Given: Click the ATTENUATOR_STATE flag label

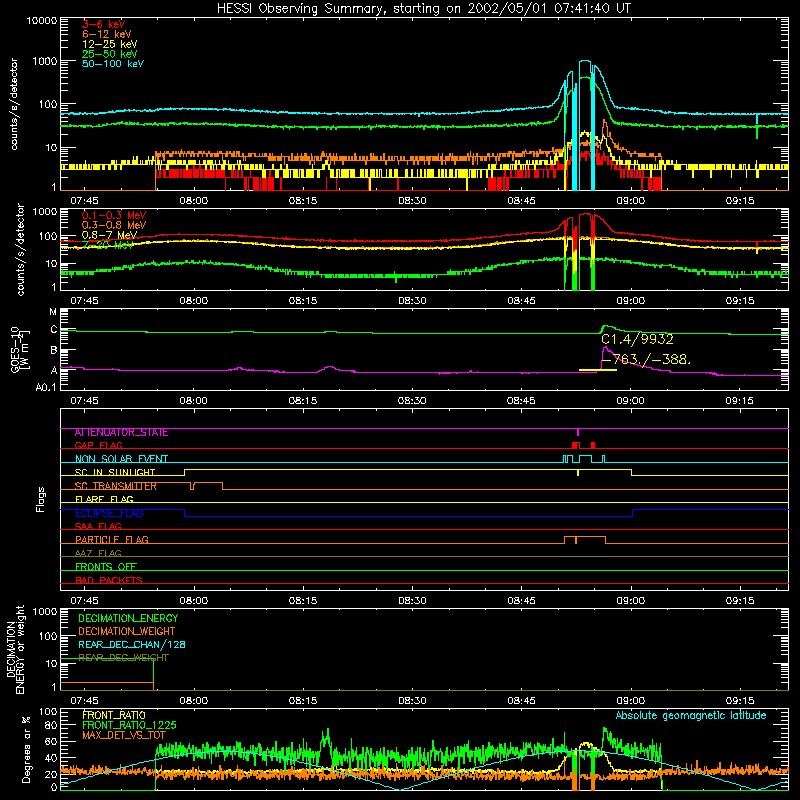Looking at the screenshot, I should coord(121,433).
